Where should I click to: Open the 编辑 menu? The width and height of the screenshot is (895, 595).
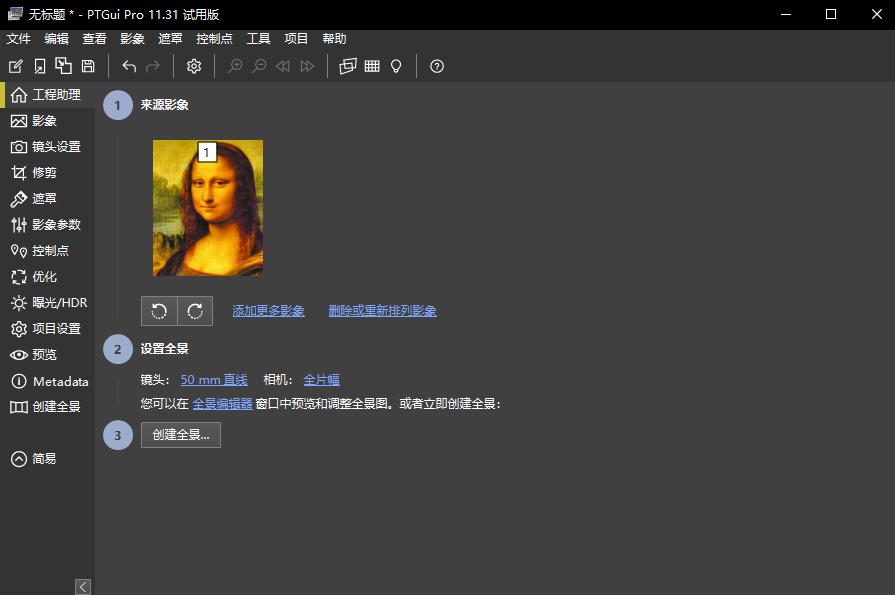tap(57, 39)
